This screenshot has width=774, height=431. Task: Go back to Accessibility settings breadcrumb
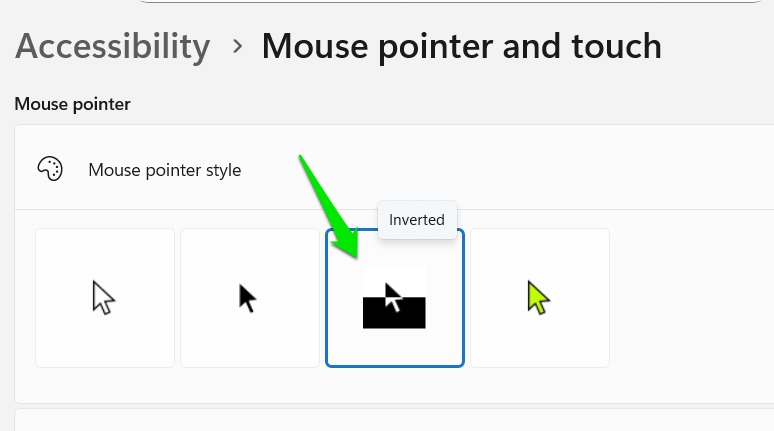(x=112, y=46)
